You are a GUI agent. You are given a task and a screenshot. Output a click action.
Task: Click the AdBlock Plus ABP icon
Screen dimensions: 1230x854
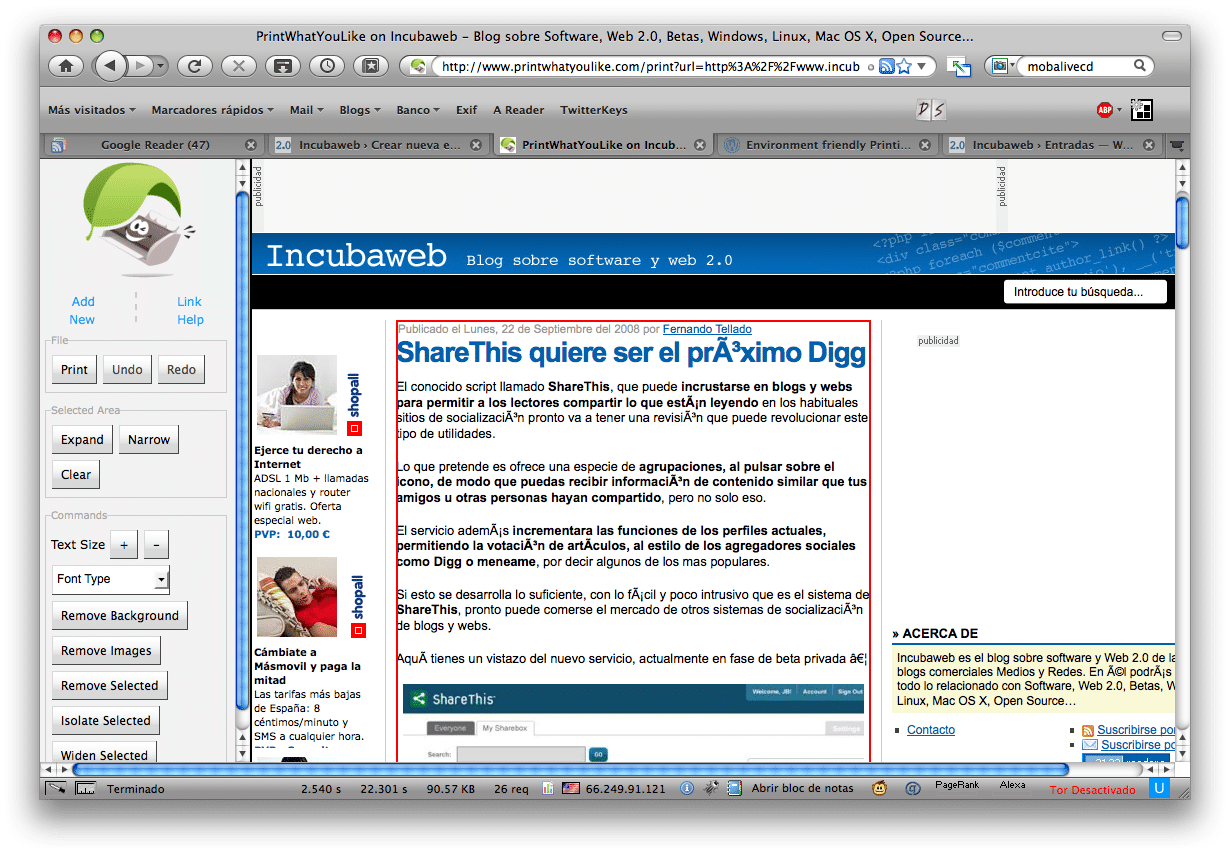1105,110
